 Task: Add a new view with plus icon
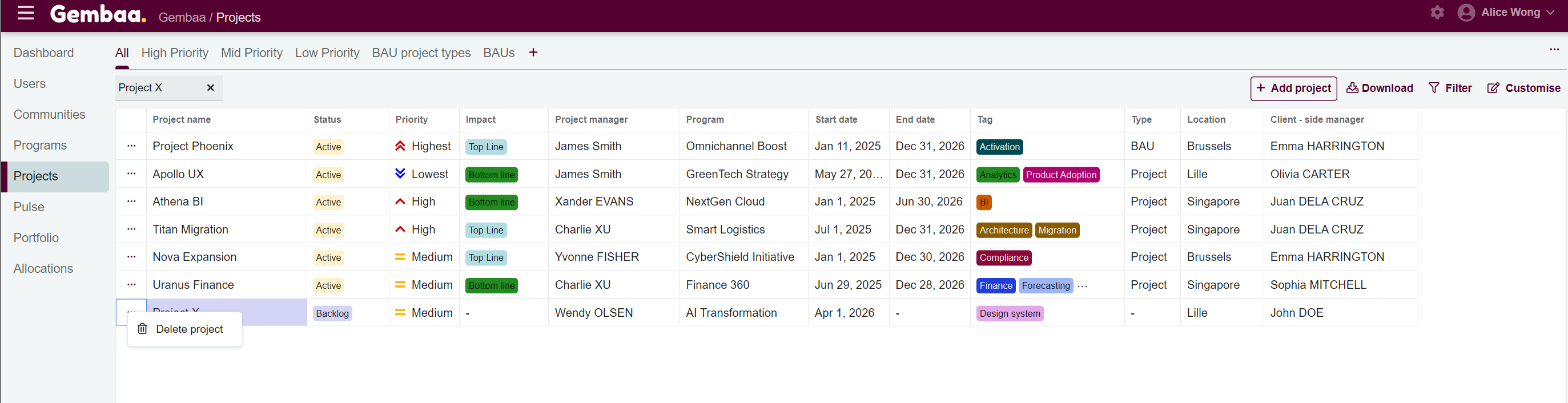tap(533, 53)
